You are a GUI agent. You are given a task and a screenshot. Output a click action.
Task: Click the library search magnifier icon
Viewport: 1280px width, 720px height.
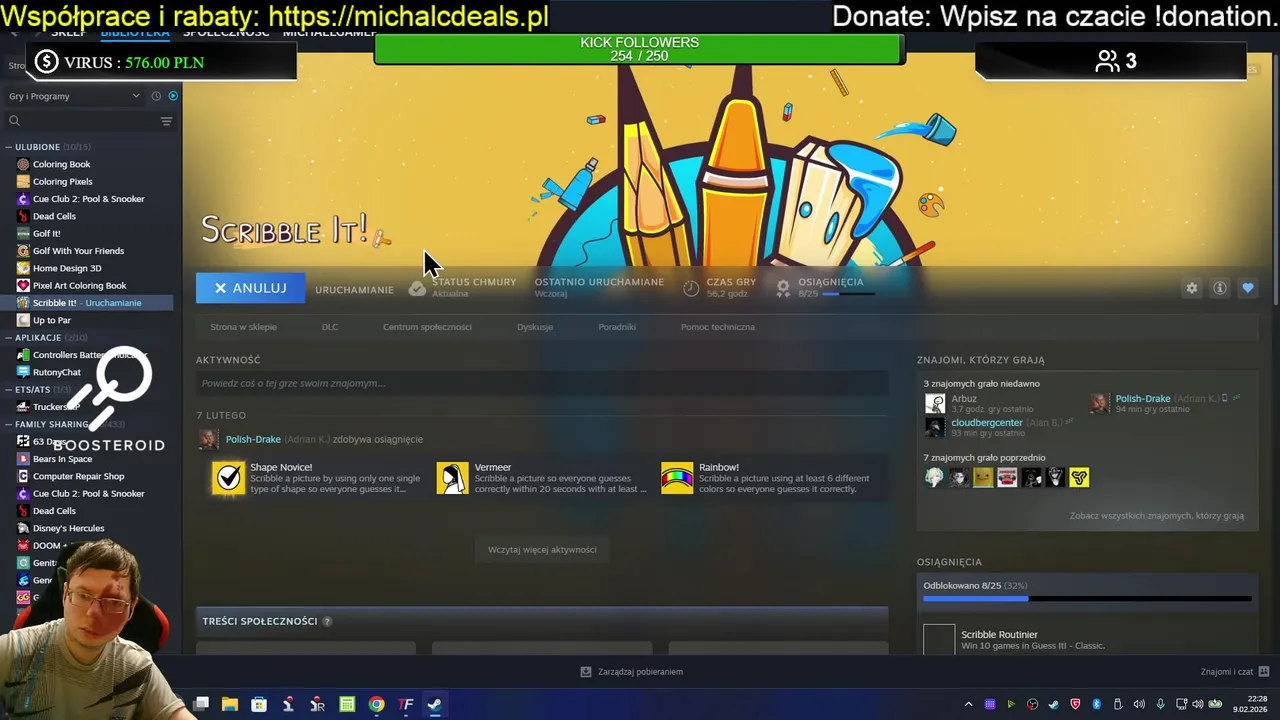point(14,121)
